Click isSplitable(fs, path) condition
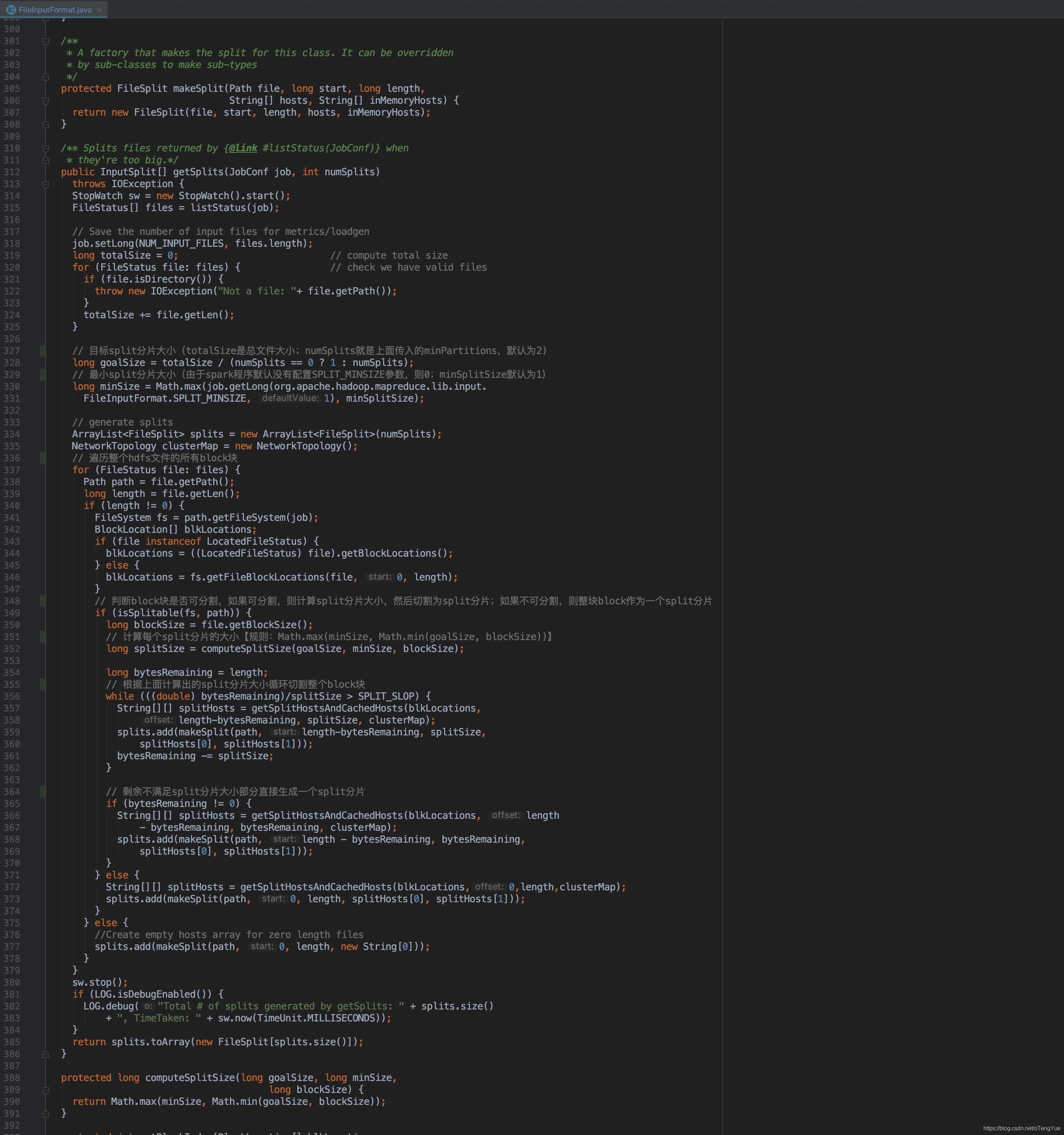Image resolution: width=1064 pixels, height=1135 pixels. pos(176,613)
